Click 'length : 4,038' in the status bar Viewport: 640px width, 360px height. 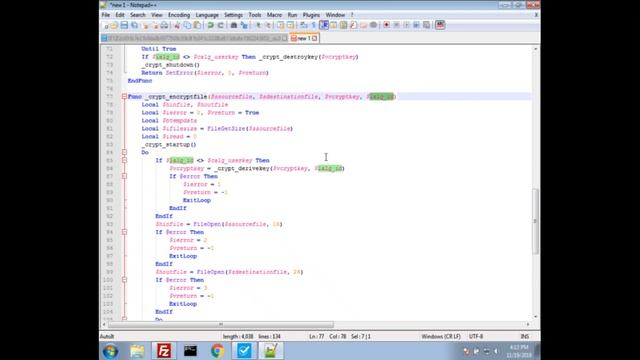click(238, 336)
